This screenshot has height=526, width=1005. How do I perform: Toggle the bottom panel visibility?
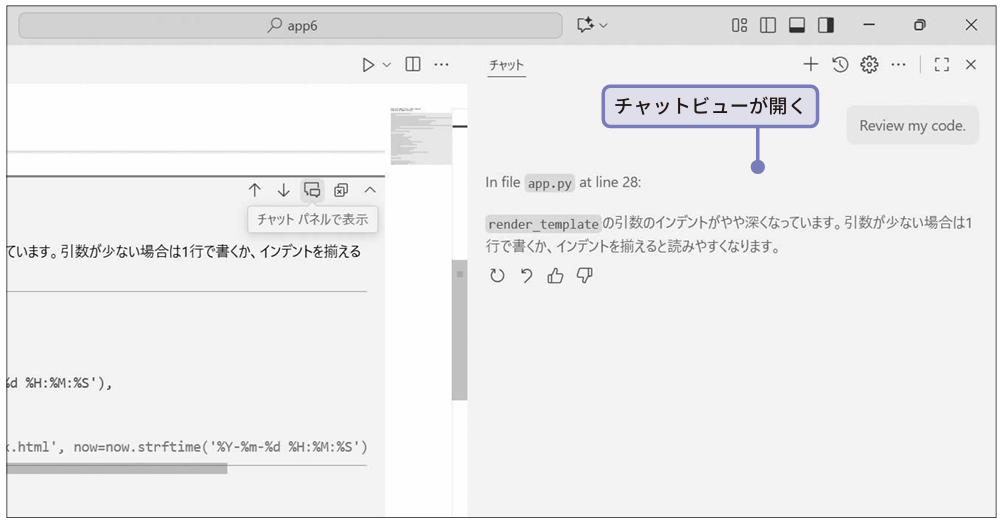[797, 25]
